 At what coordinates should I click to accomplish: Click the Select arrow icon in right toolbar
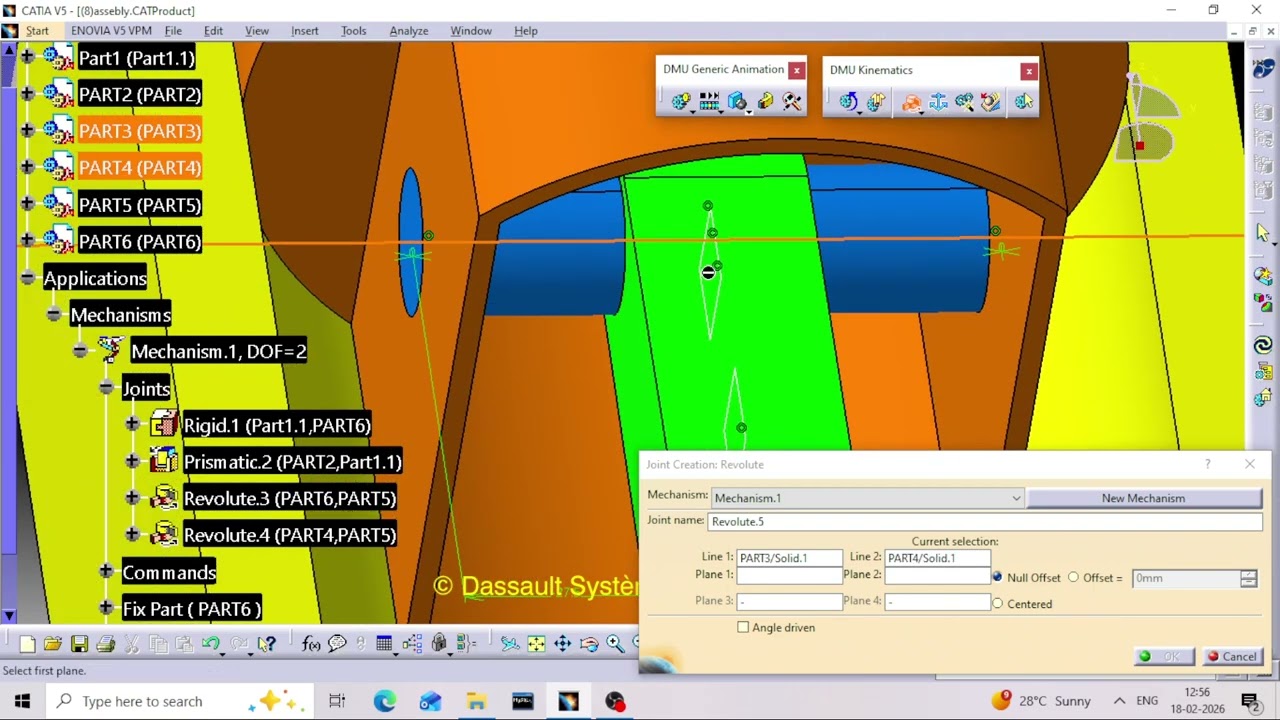1263,232
